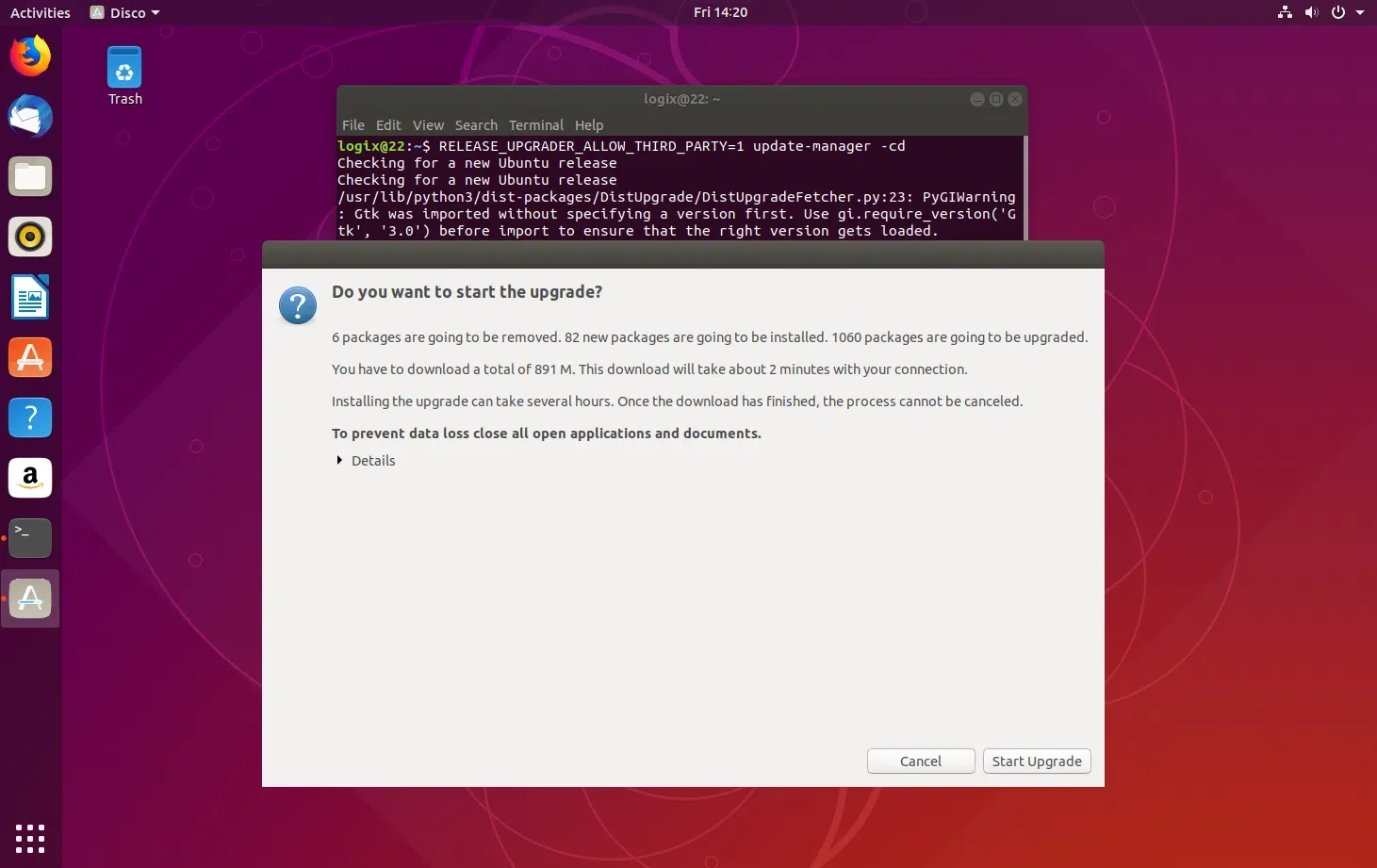Open LibreOffice Writer

[x=30, y=297]
